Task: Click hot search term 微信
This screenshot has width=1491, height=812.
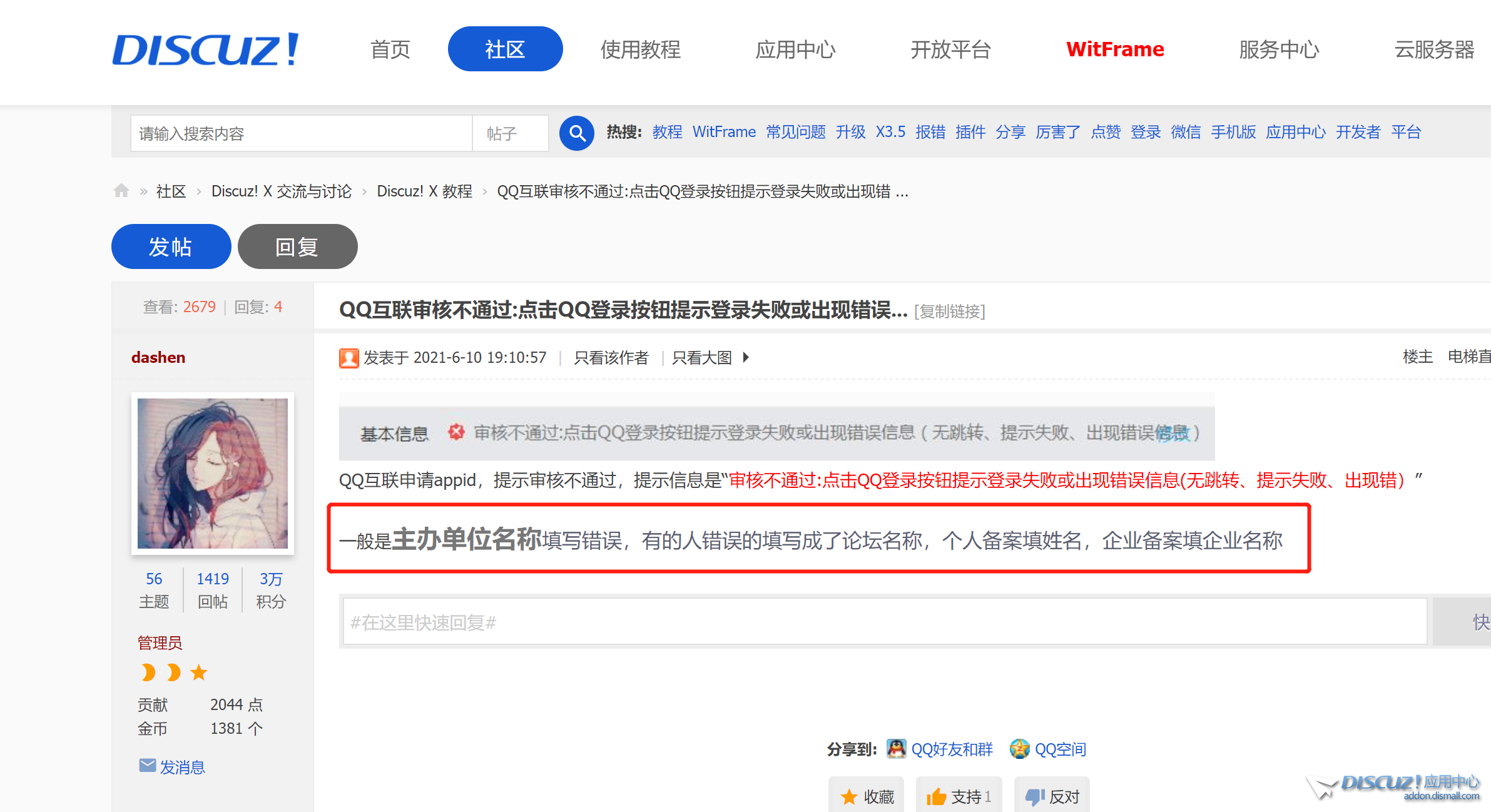Action: [x=1186, y=132]
